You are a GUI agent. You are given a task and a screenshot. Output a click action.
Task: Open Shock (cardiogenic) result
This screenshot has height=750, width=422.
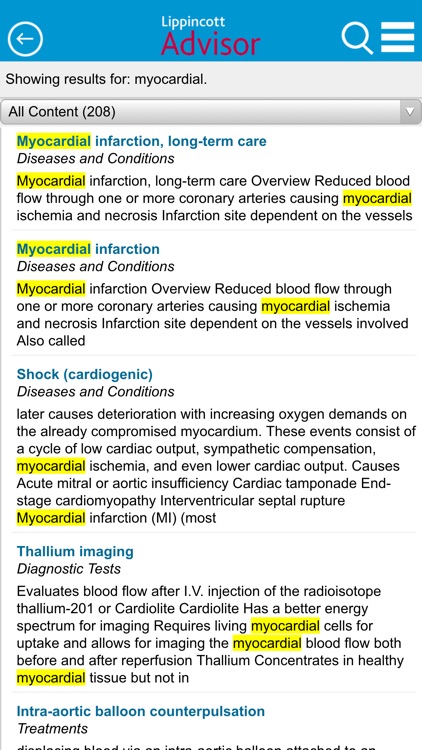[85, 374]
